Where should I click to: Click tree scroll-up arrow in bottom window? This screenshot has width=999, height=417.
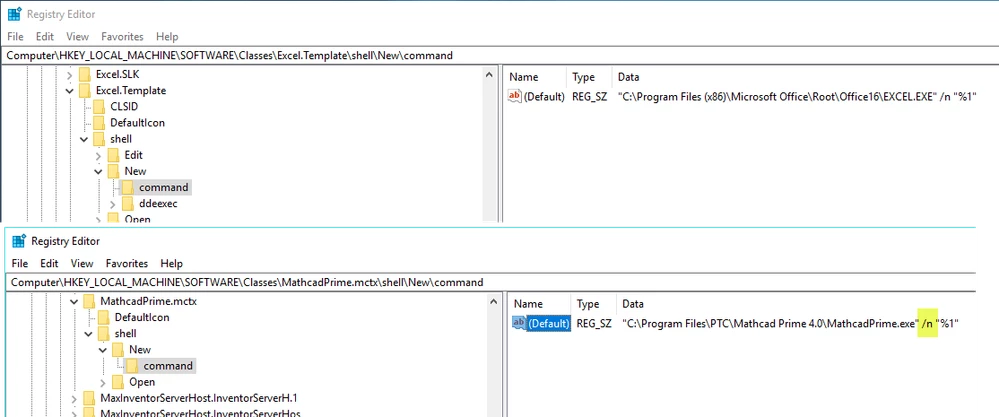pos(494,302)
